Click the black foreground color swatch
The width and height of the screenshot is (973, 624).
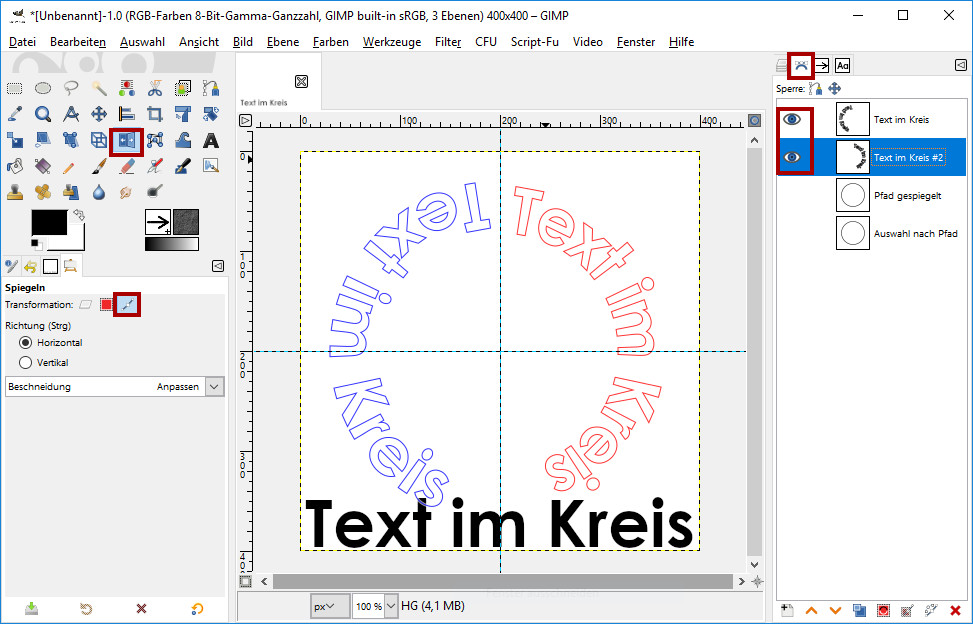click(50, 225)
